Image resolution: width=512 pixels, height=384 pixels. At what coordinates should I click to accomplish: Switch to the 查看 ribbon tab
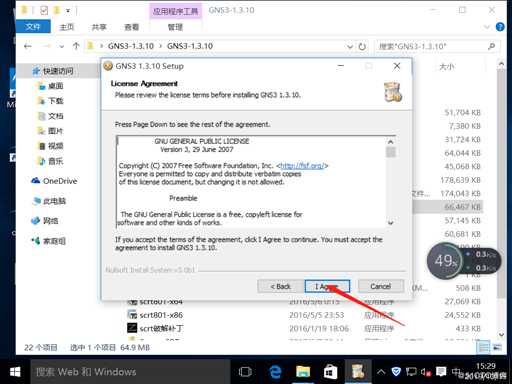click(132, 27)
